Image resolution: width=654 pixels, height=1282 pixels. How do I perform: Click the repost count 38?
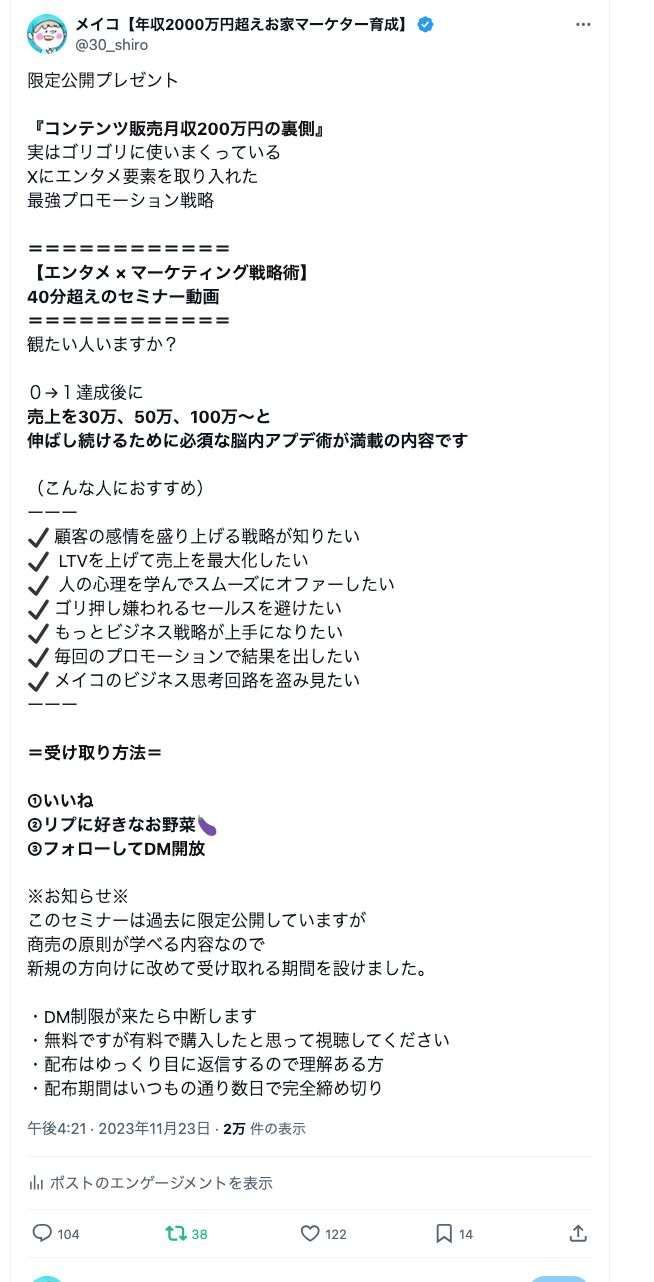click(199, 1235)
